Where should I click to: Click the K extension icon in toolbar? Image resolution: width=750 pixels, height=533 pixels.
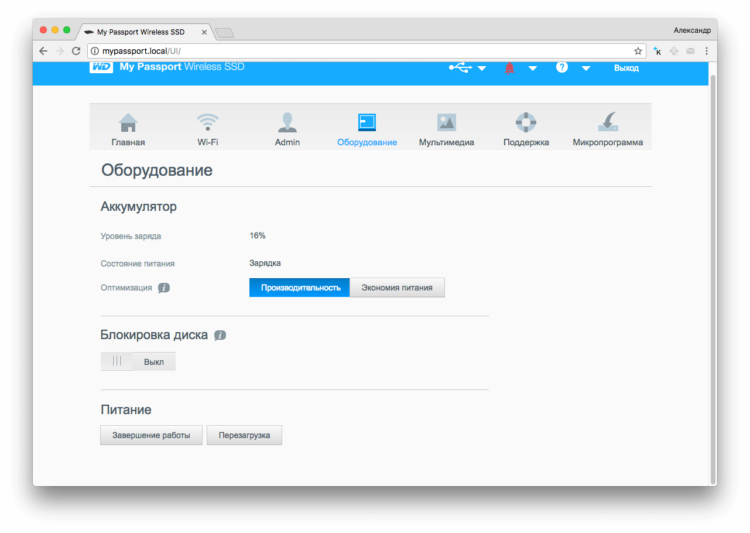(657, 51)
